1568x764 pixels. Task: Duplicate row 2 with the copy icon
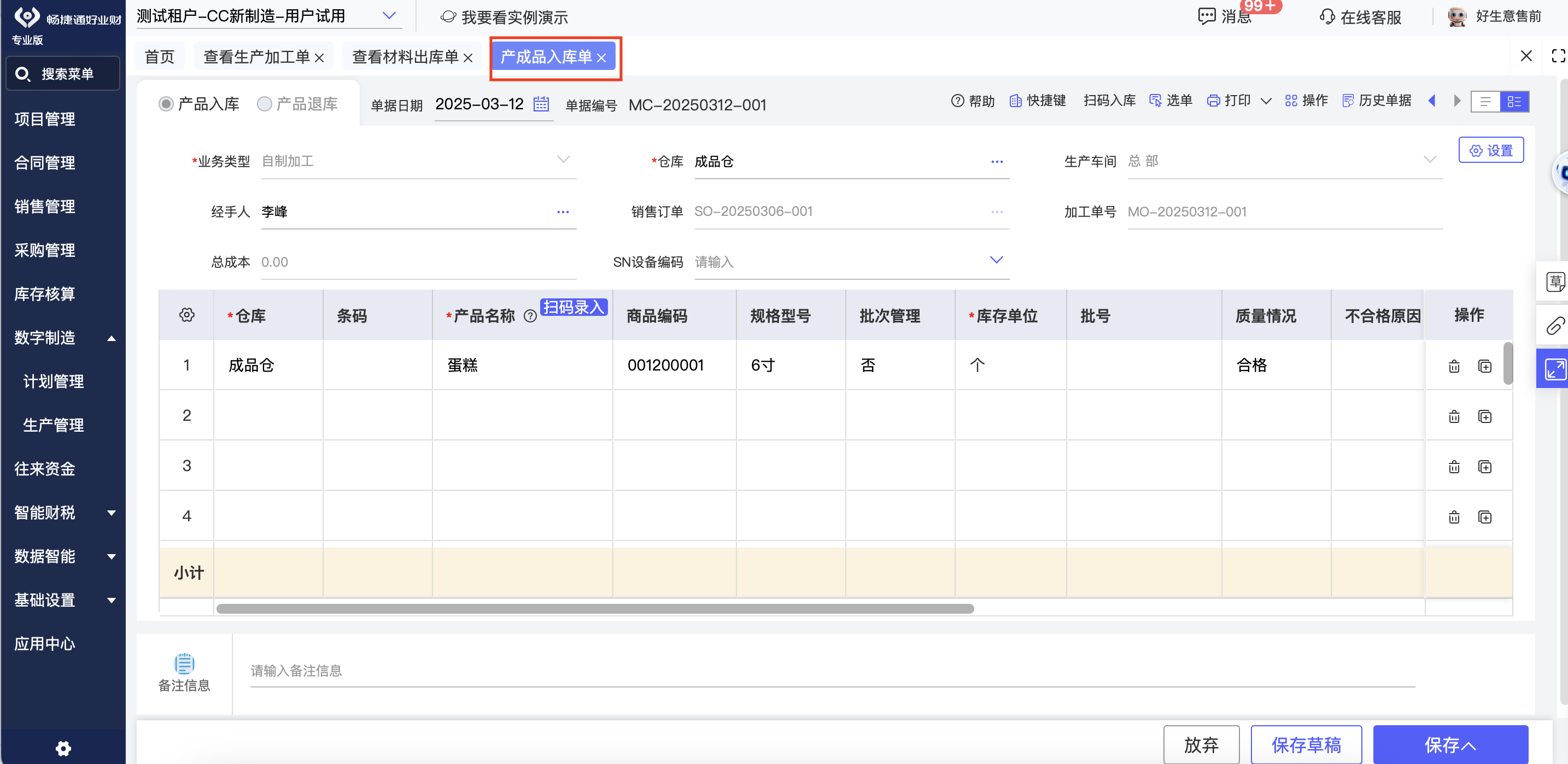[1485, 416]
